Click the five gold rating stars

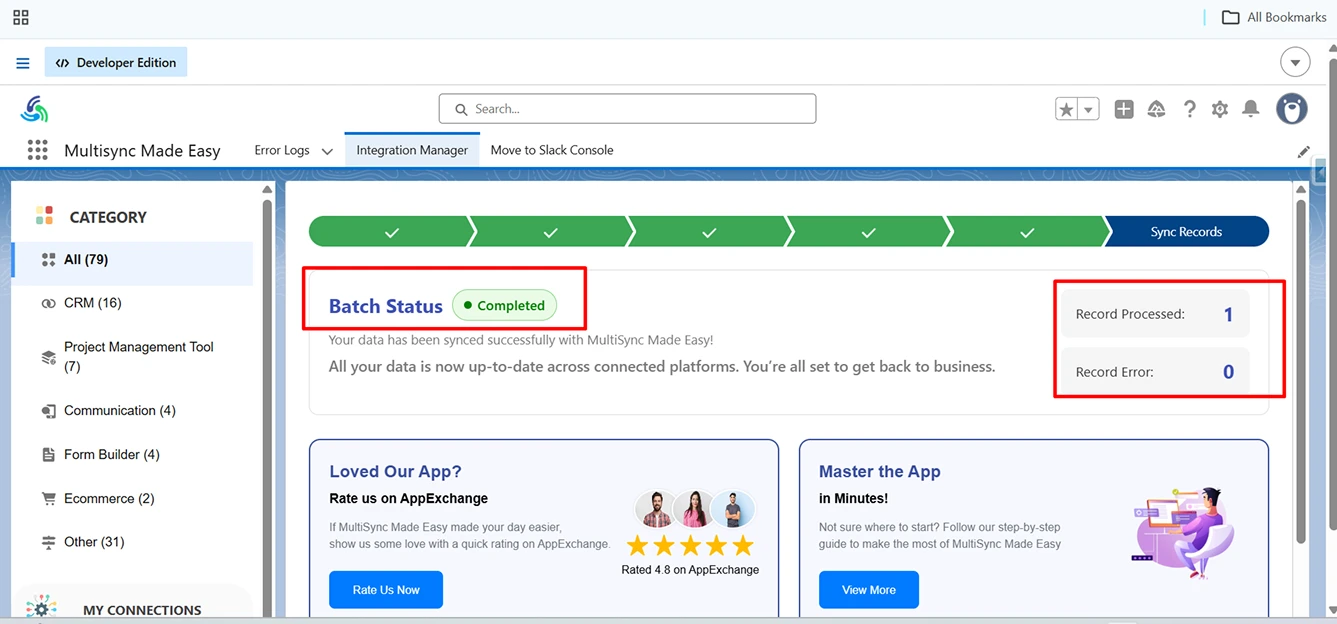[x=690, y=546]
